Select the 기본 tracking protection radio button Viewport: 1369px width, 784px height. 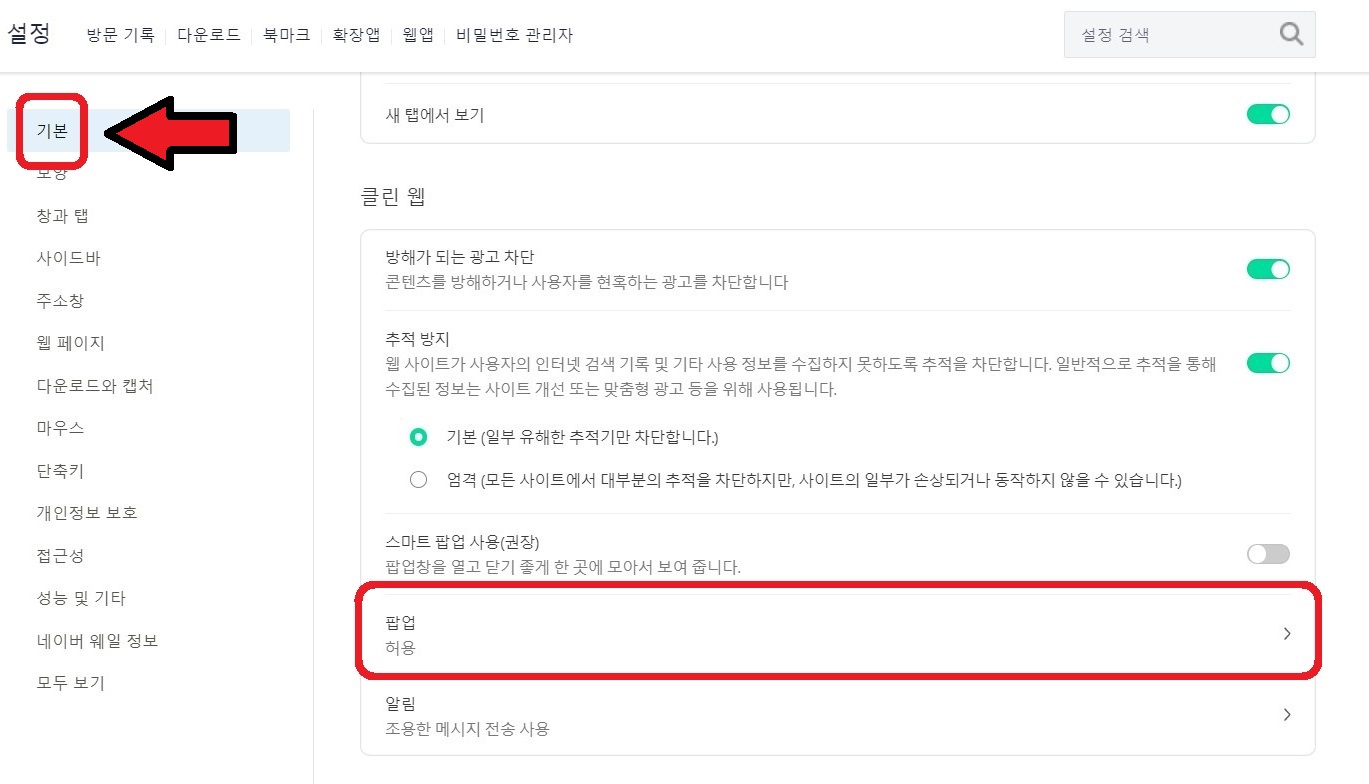point(418,438)
